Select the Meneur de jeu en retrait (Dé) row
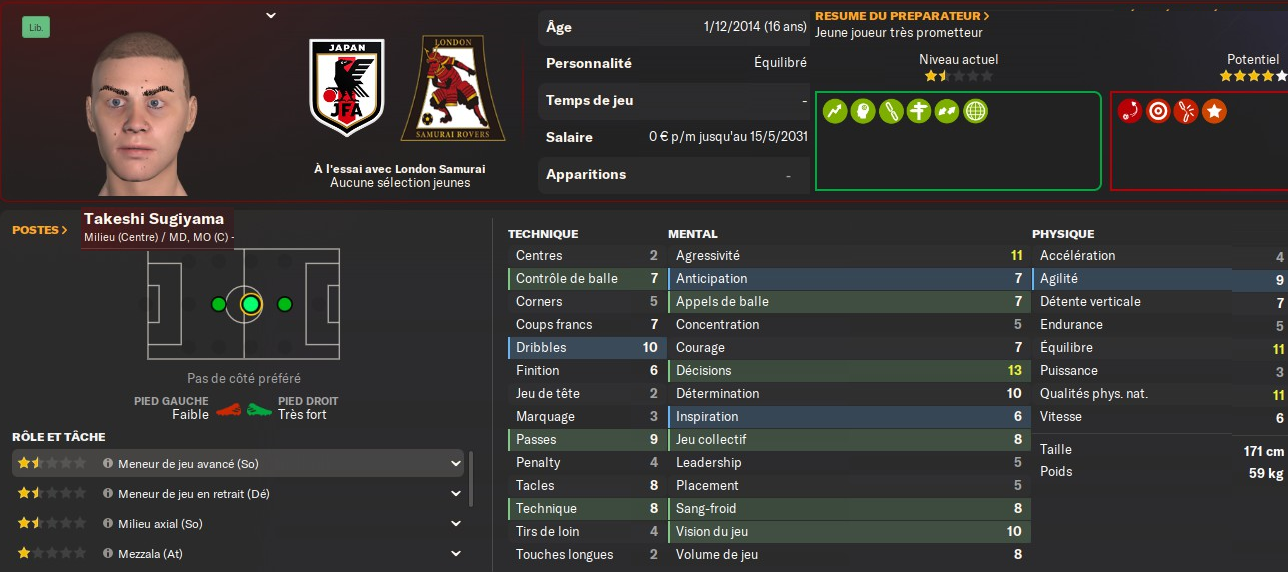 coord(238,494)
